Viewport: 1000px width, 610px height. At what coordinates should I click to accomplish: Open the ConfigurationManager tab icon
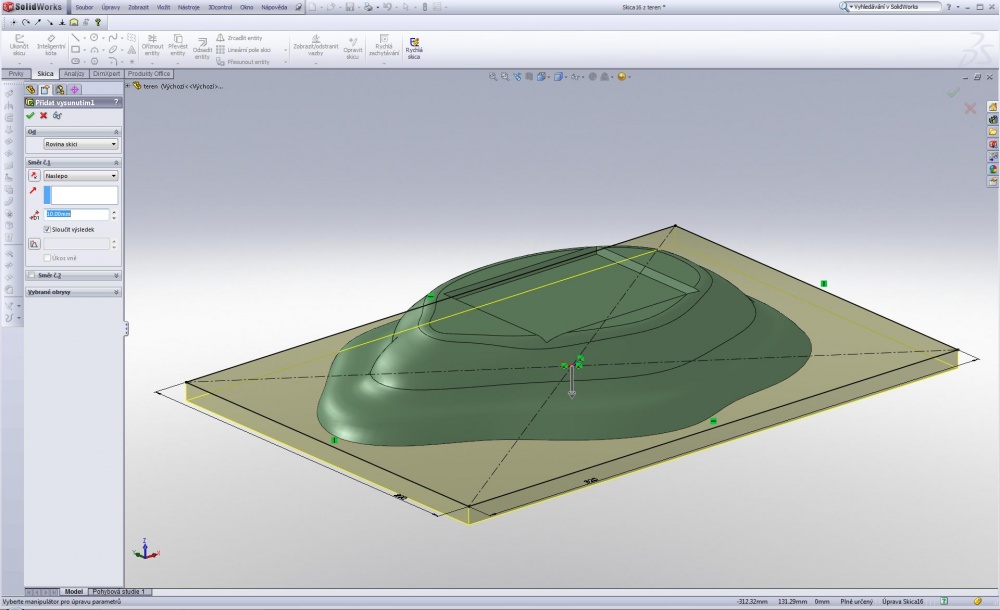[60, 89]
